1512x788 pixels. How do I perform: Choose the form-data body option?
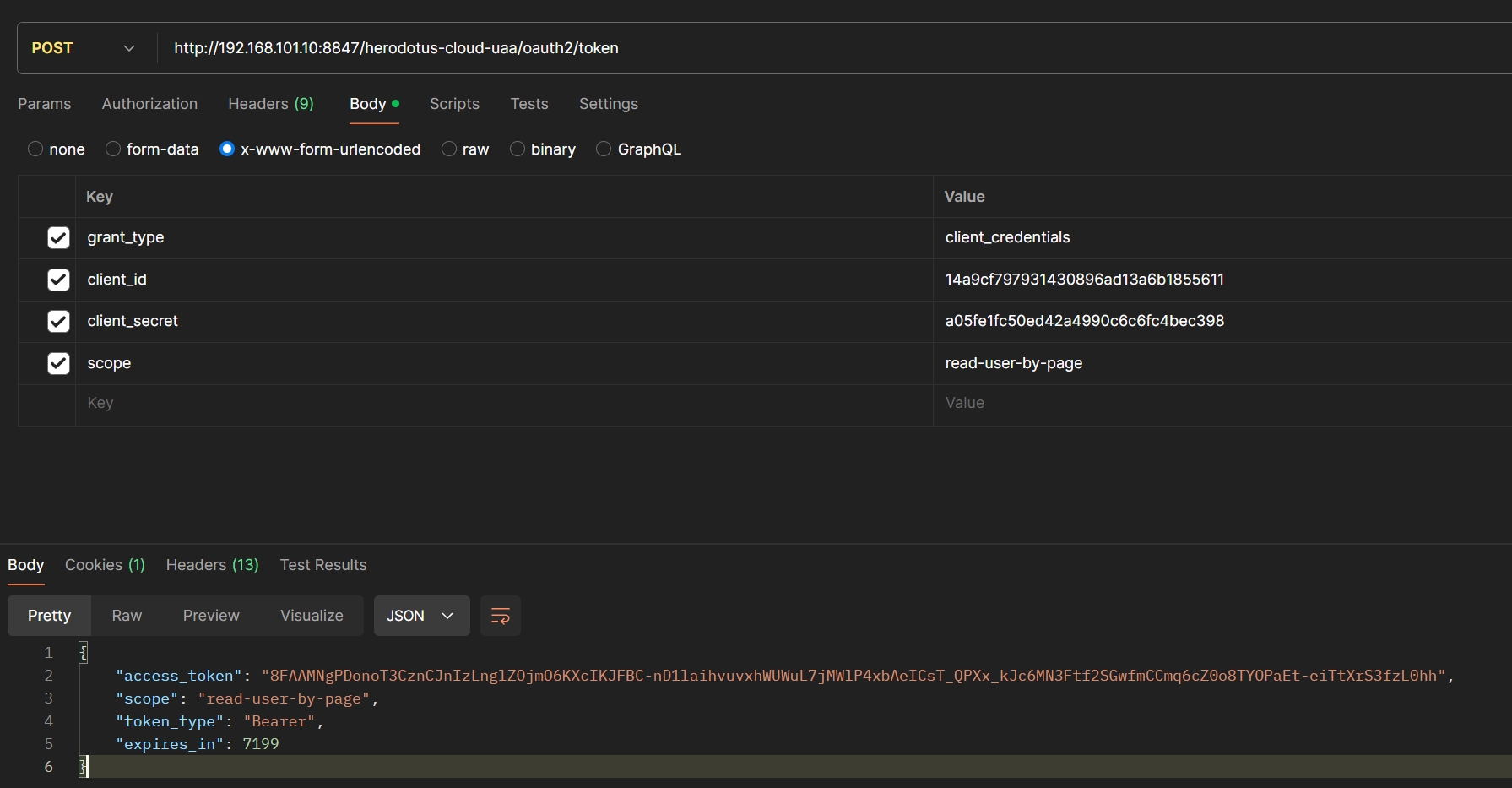tap(113, 149)
